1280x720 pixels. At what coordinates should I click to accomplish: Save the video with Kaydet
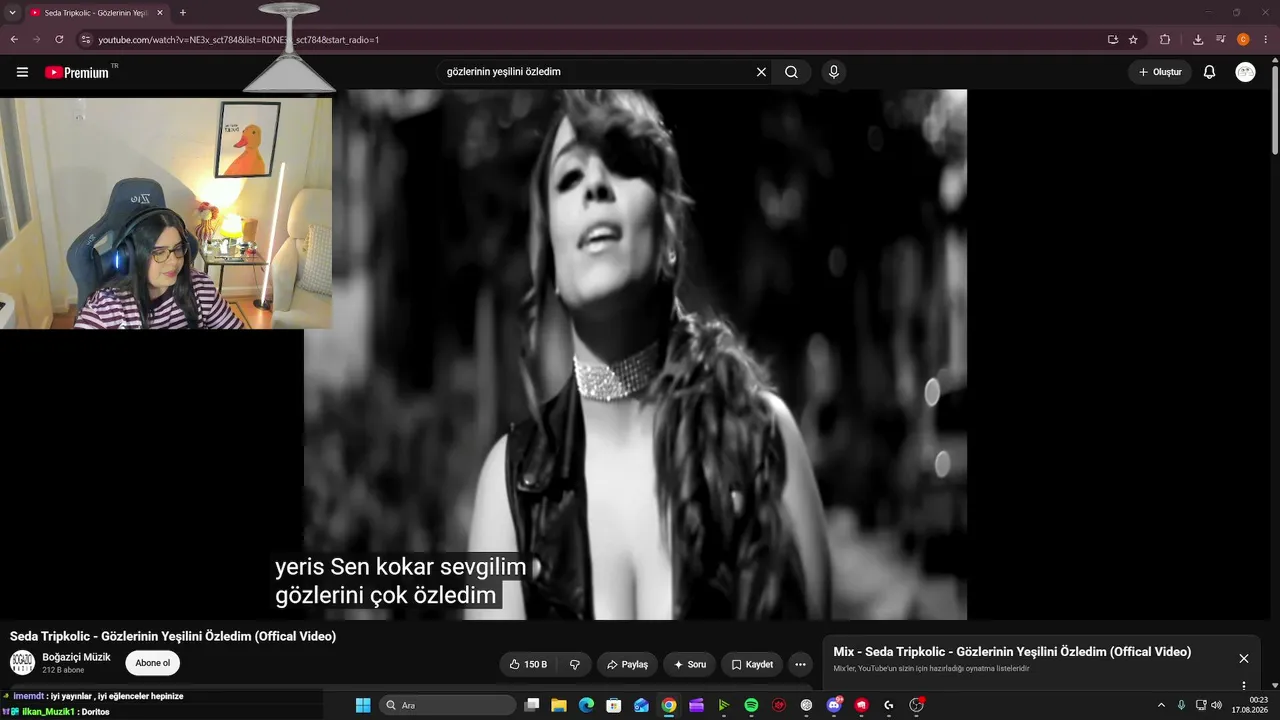point(752,664)
